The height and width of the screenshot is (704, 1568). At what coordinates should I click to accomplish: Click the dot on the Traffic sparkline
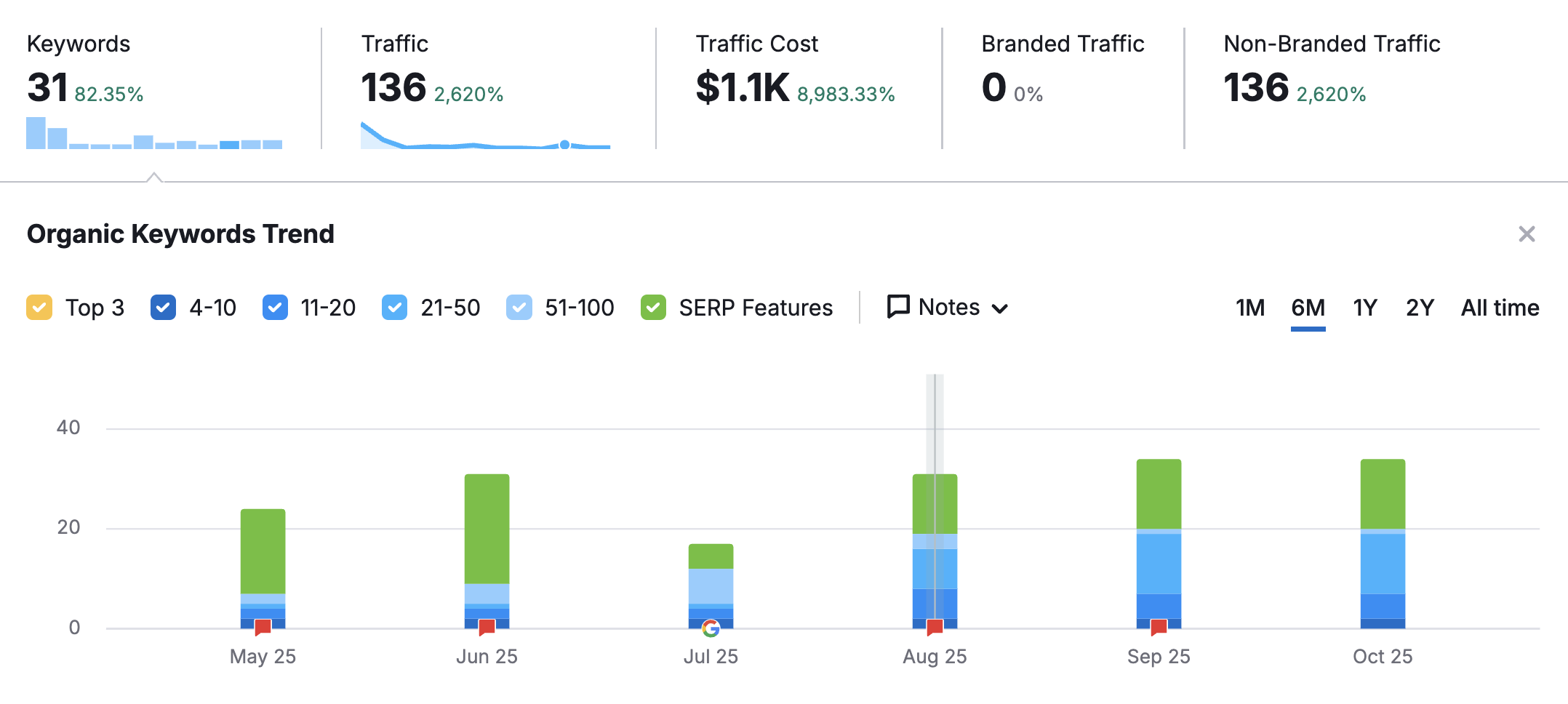click(x=564, y=145)
